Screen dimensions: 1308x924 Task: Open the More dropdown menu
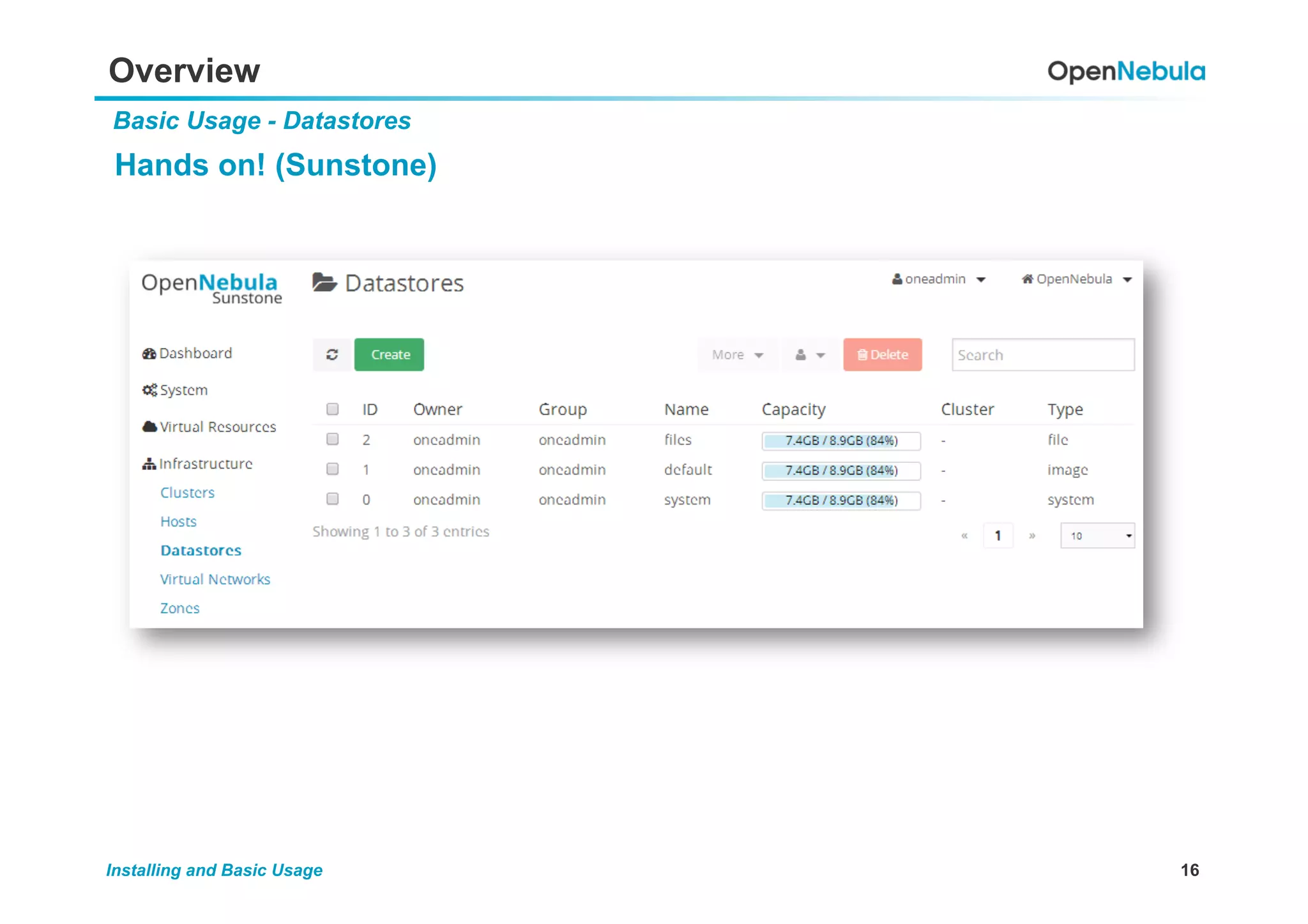coord(737,354)
